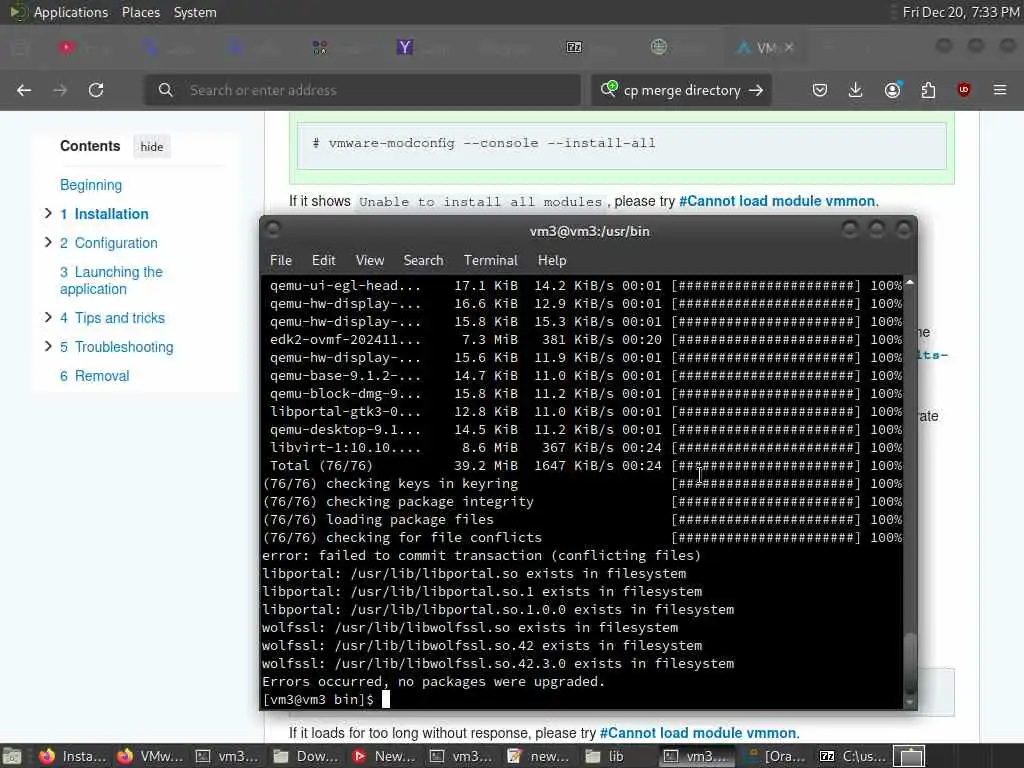The height and width of the screenshot is (768, 1024).
Task: Switch to 'C:\us...' 7z taskbar window
Action: point(852,756)
